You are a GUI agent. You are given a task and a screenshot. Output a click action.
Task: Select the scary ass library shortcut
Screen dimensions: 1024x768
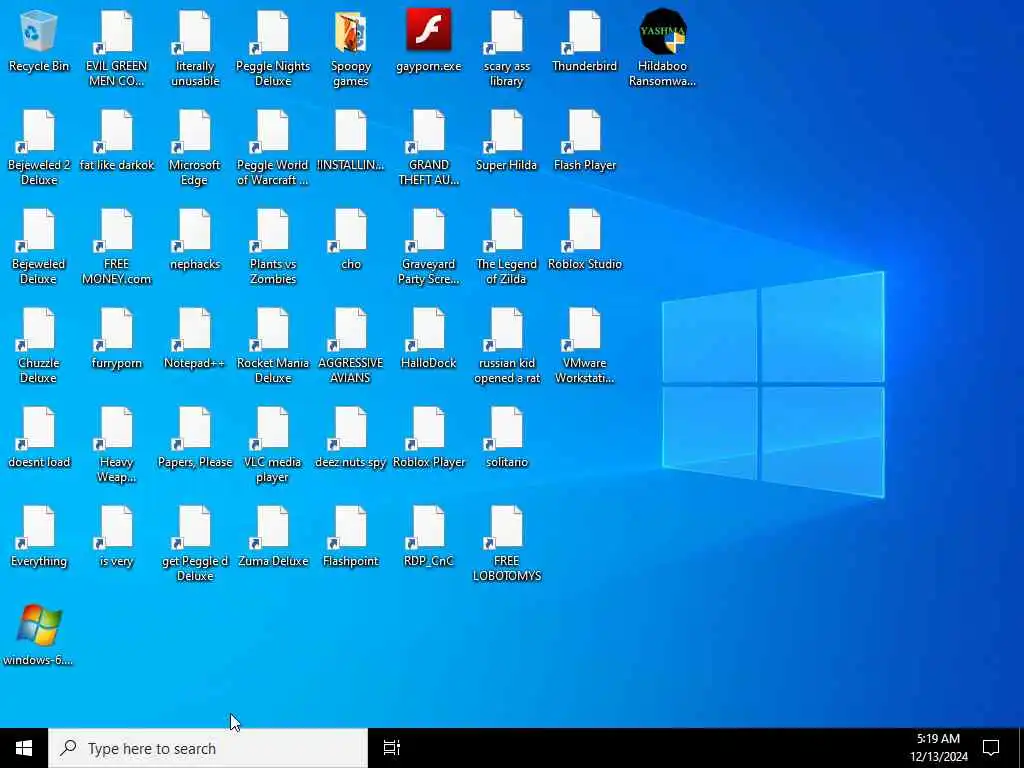coord(507,48)
